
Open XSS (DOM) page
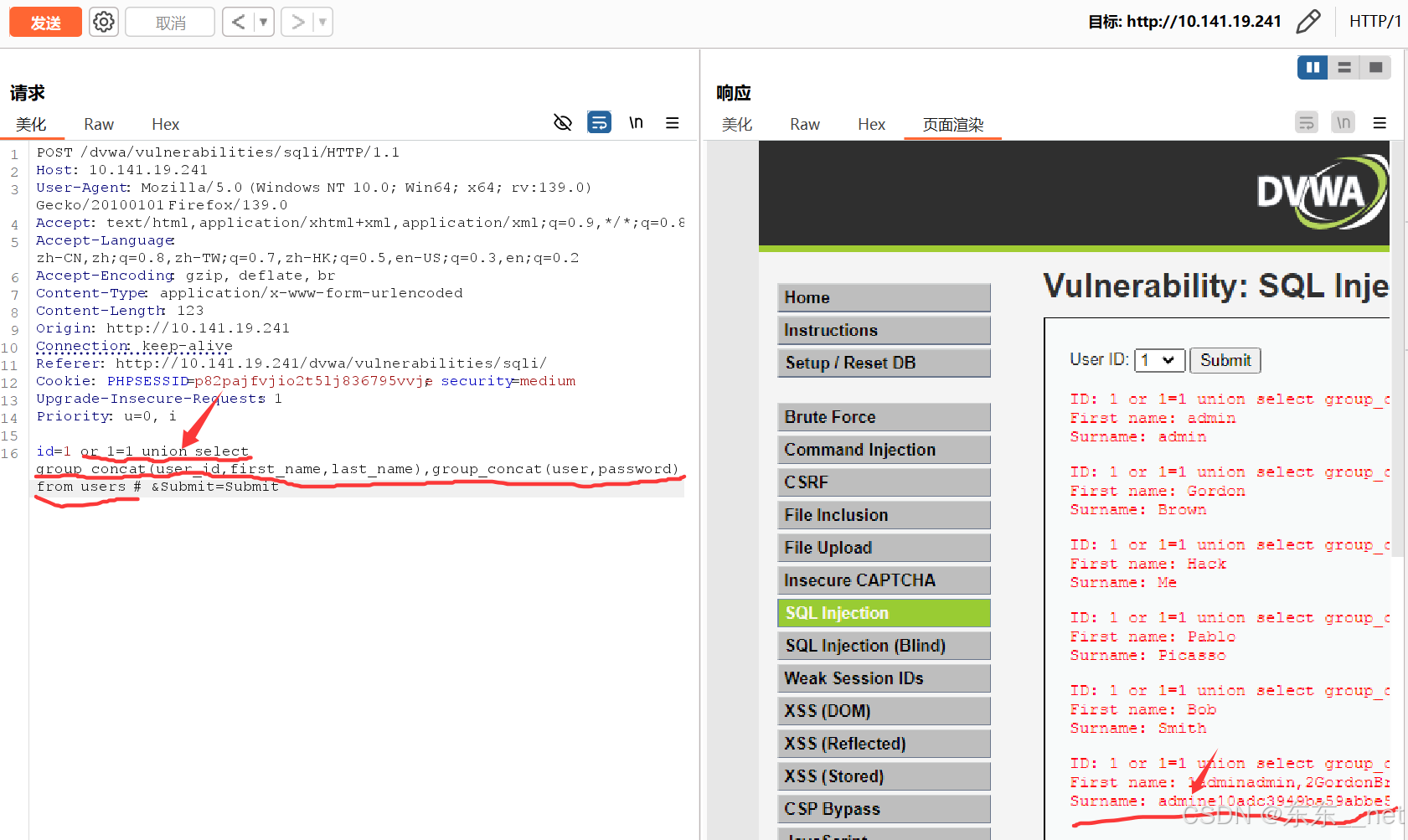[x=884, y=711]
